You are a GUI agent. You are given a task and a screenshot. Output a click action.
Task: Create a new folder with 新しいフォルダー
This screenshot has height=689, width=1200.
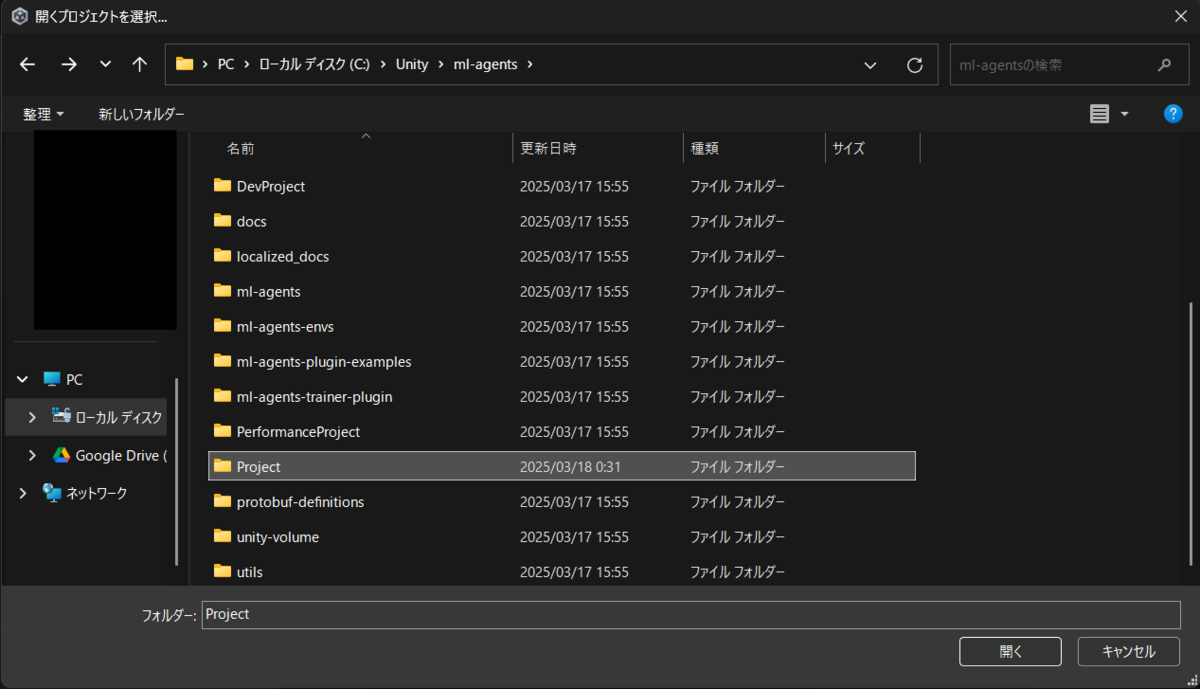(141, 113)
